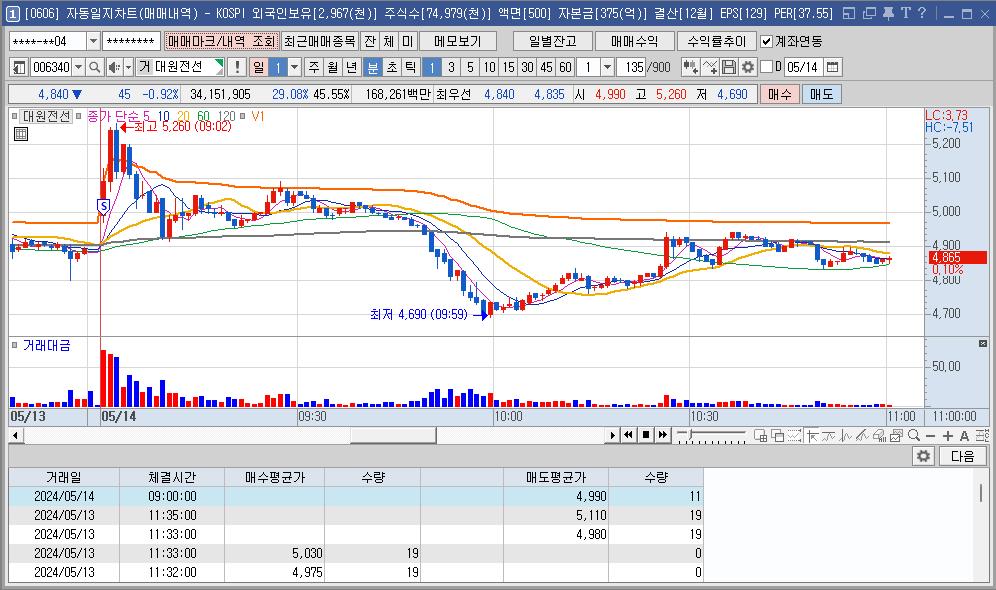Click the plus zoom-in icon
Image resolution: width=996 pixels, height=590 pixels.
coord(948,436)
